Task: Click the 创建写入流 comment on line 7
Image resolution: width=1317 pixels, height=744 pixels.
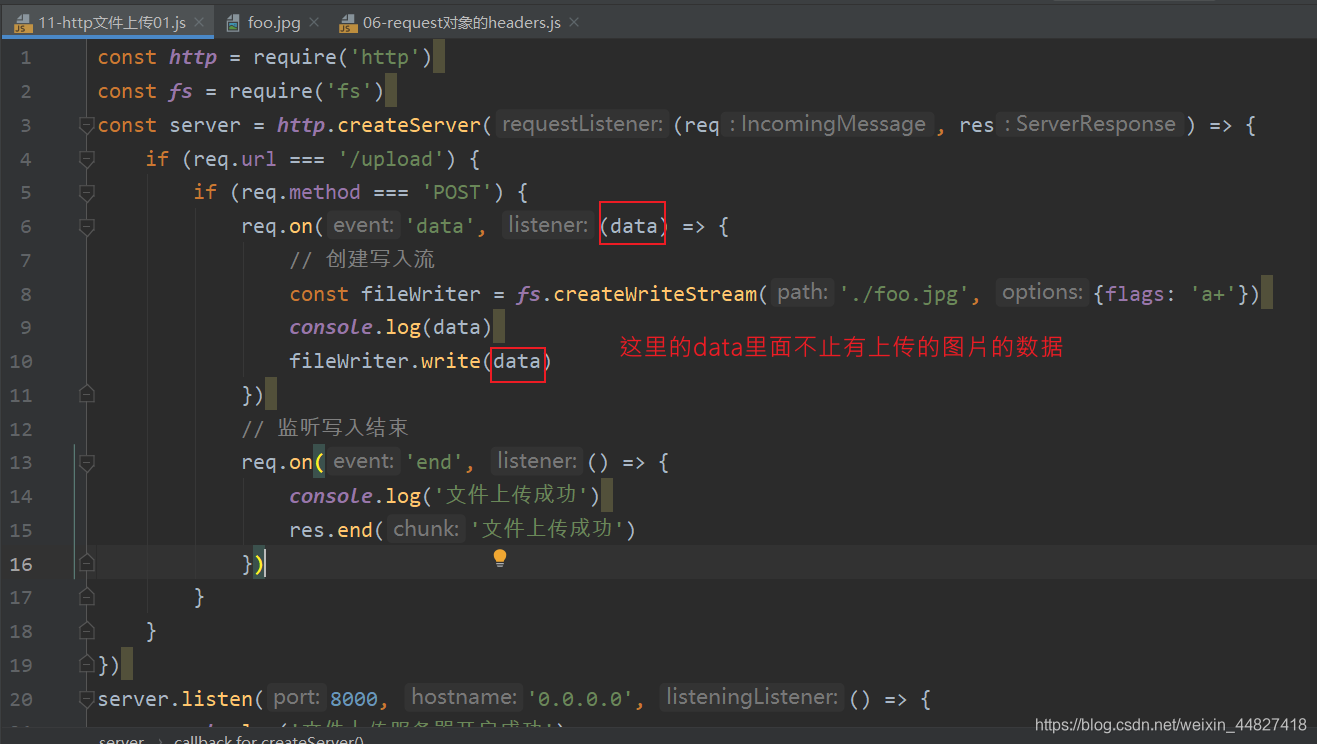Action: (362, 260)
